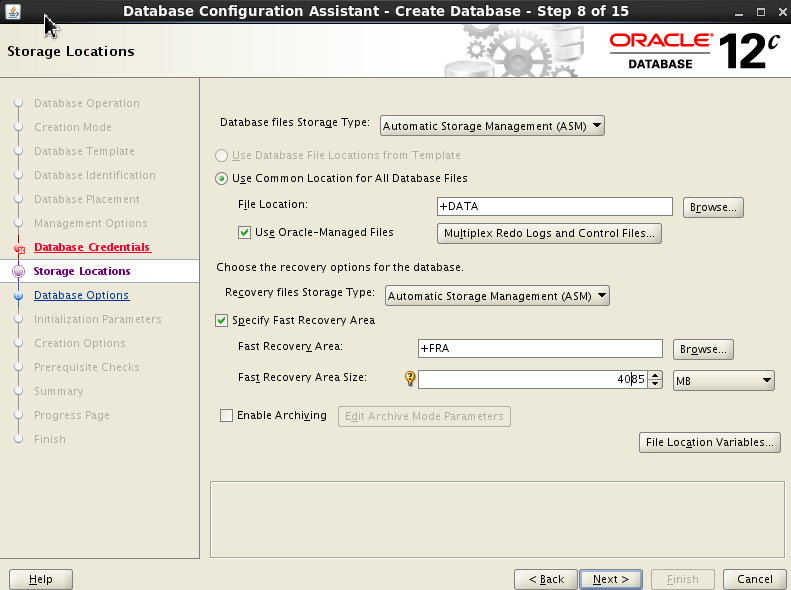The image size is (791, 590).
Task: Click Edit Archive Mode Parameters button
Action: (x=424, y=417)
